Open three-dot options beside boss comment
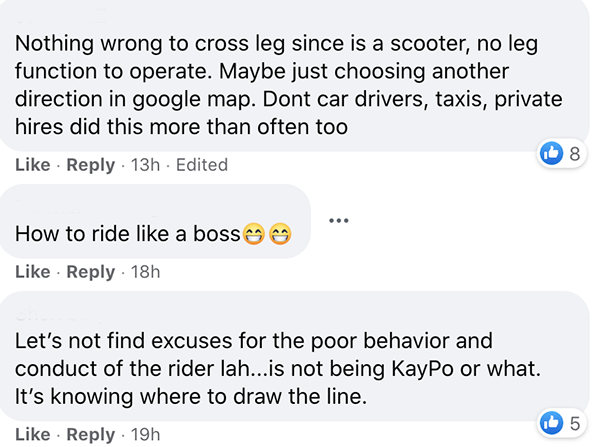The height and width of the screenshot is (447, 600). (339, 220)
